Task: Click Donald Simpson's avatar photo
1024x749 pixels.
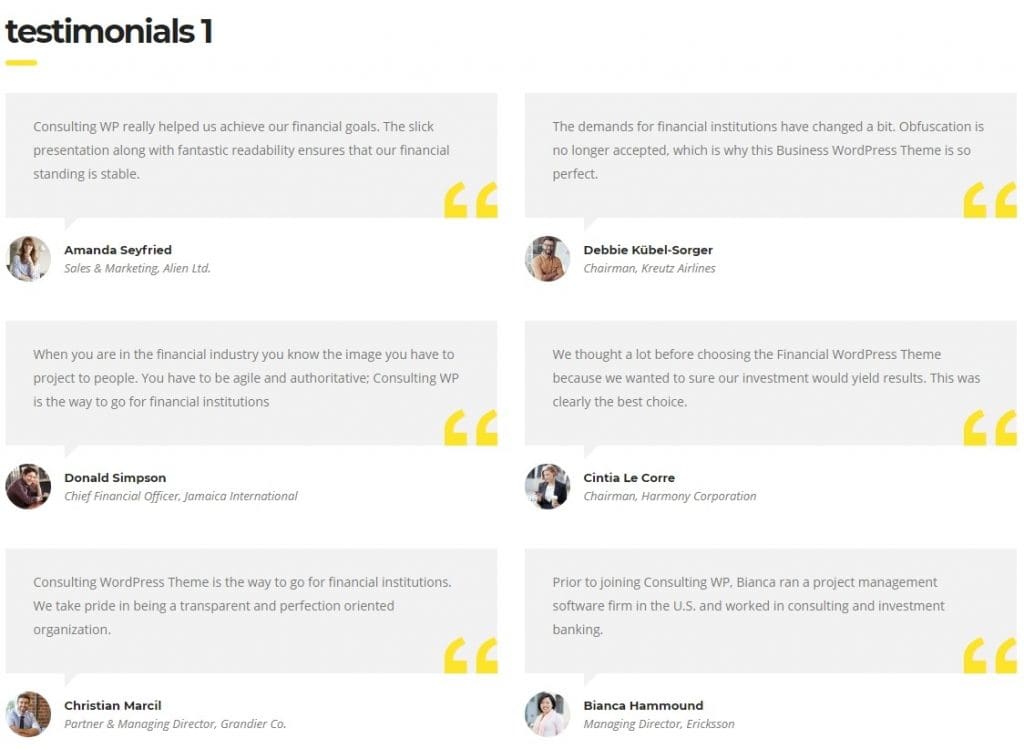Action: click(28, 487)
